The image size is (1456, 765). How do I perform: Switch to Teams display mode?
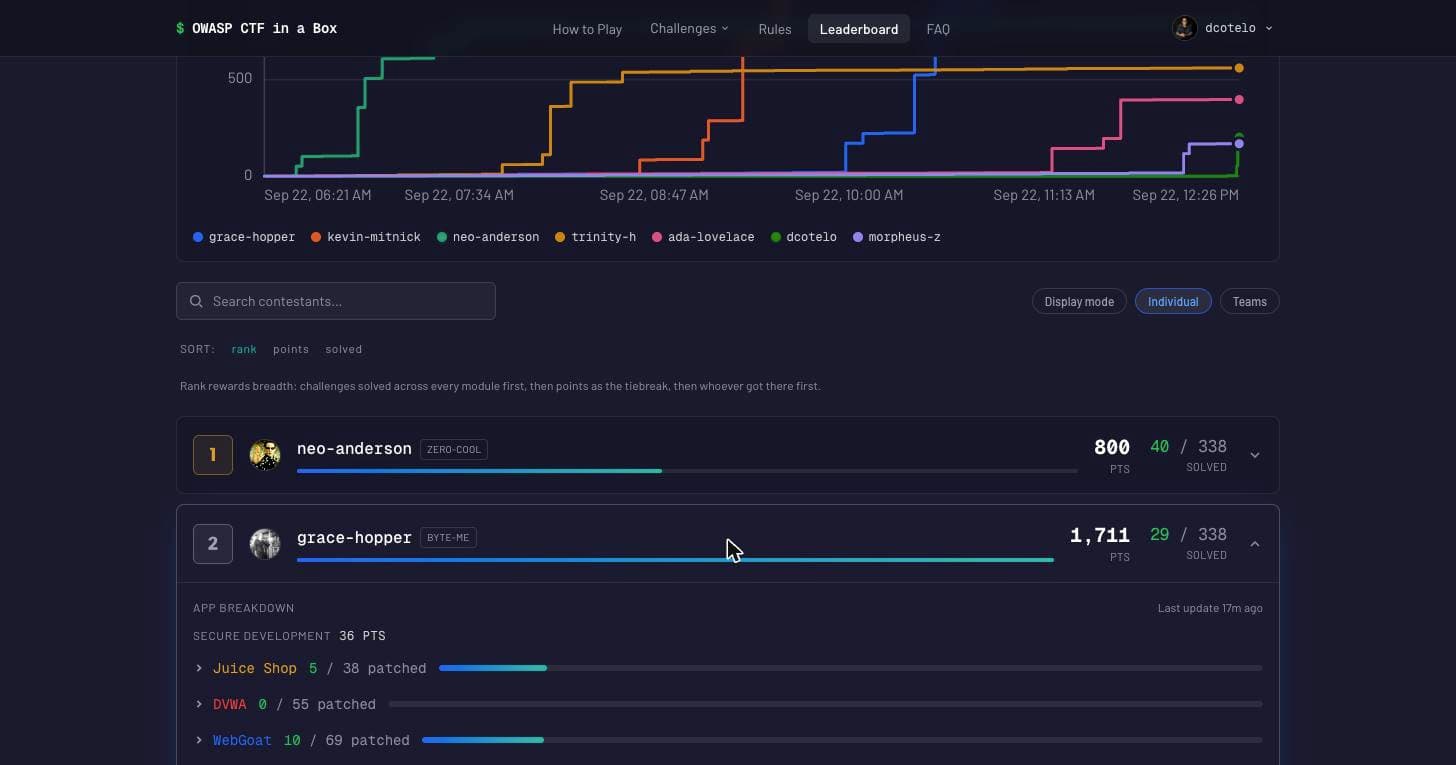pyautogui.click(x=1249, y=301)
